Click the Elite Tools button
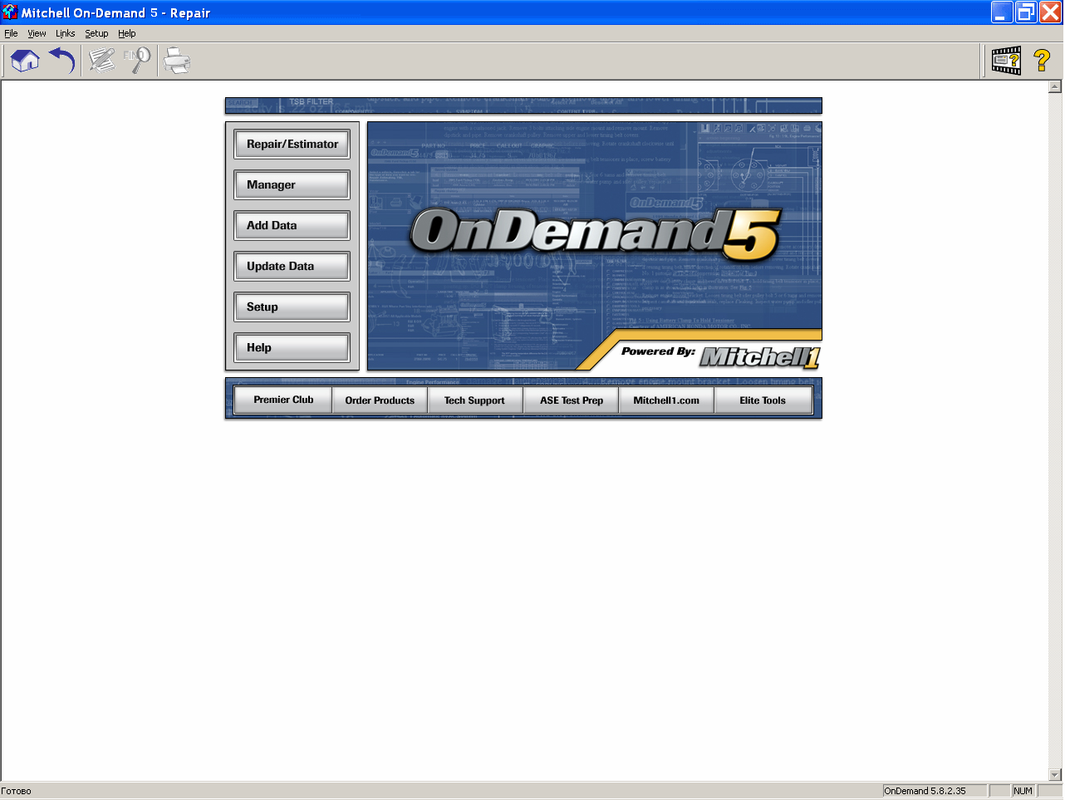 [x=763, y=400]
